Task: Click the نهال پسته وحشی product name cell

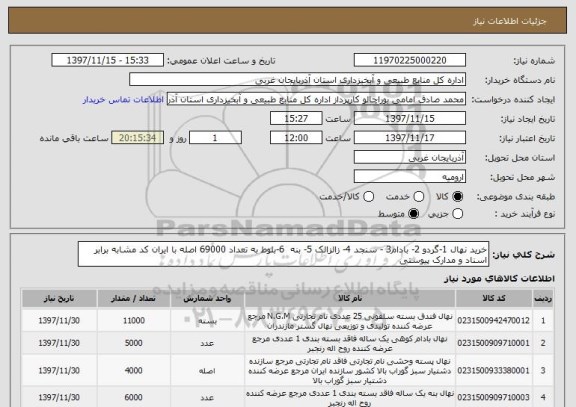Action: pyautogui.click(x=350, y=371)
